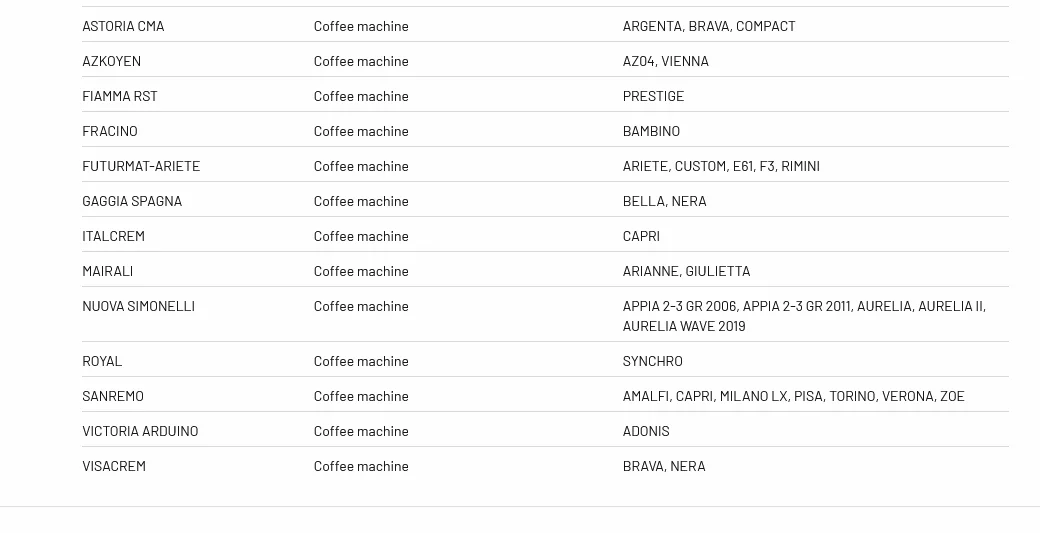Viewport: 1040px width, 533px height.
Task: Select the ADONIS model text
Action: pyautogui.click(x=646, y=431)
